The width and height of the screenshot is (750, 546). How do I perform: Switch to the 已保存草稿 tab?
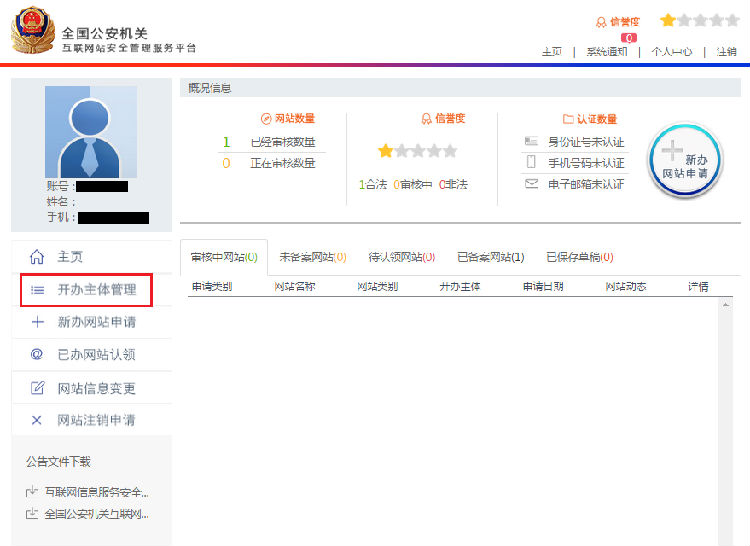pos(579,258)
